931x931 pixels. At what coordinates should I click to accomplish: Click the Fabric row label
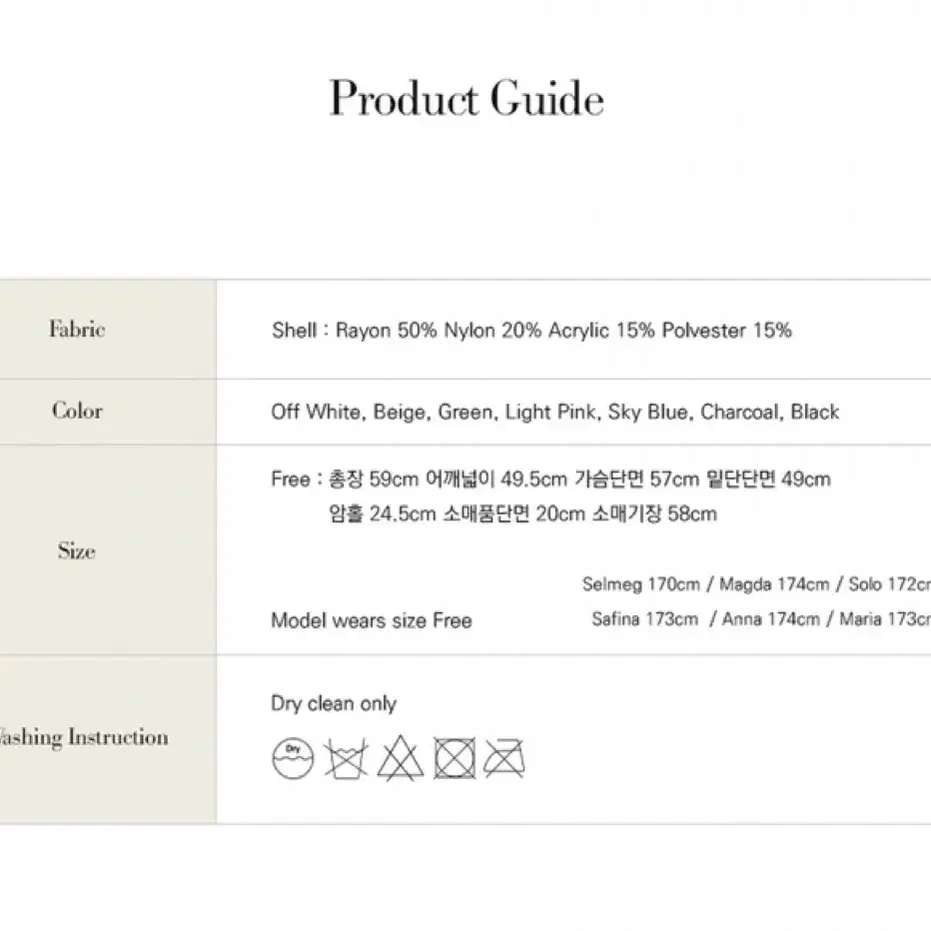tap(77, 329)
